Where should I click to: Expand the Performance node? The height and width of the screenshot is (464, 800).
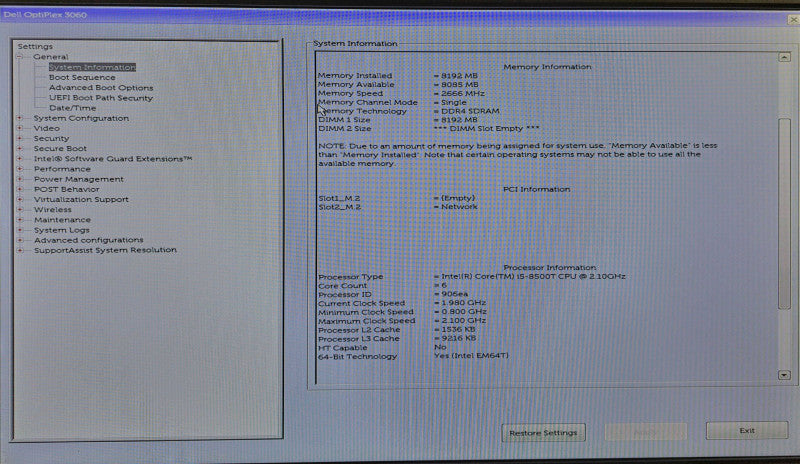click(x=19, y=169)
